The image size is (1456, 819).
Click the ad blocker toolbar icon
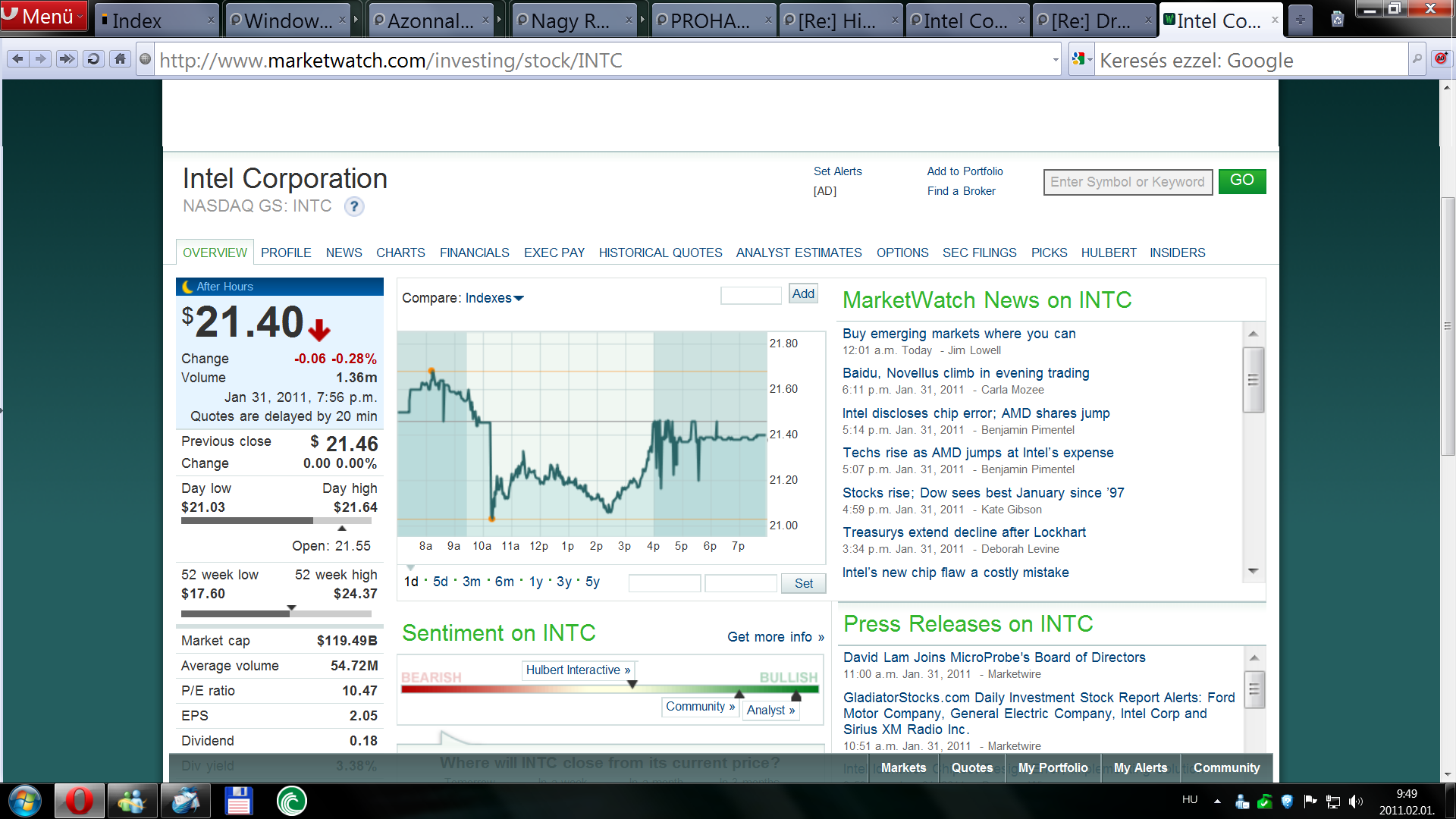pos(1441,58)
